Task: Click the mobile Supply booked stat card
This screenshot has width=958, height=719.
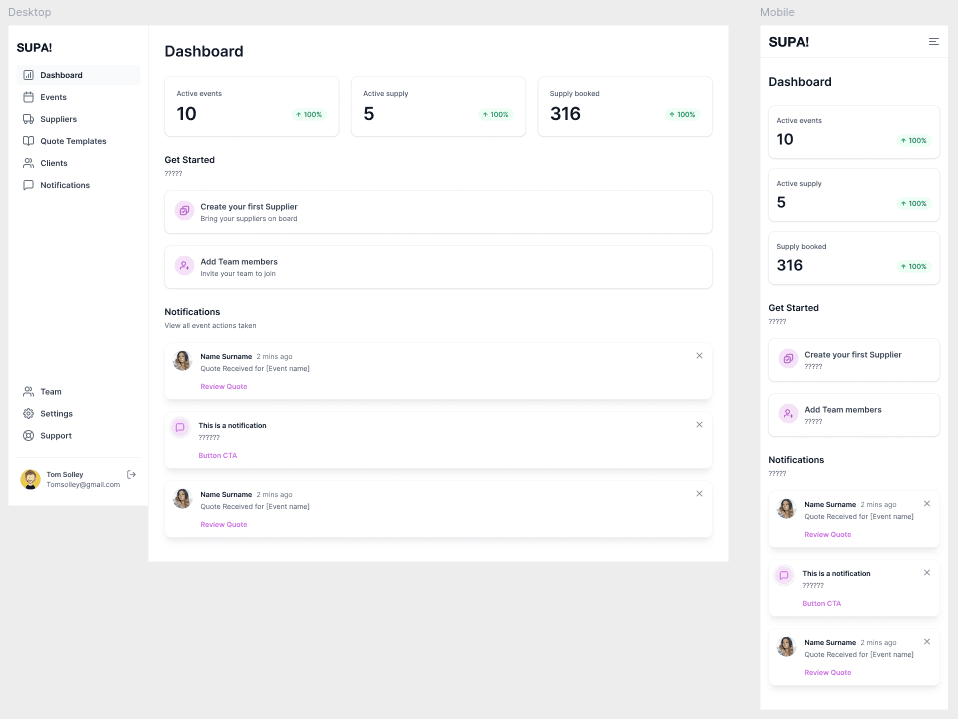Action: [854, 258]
